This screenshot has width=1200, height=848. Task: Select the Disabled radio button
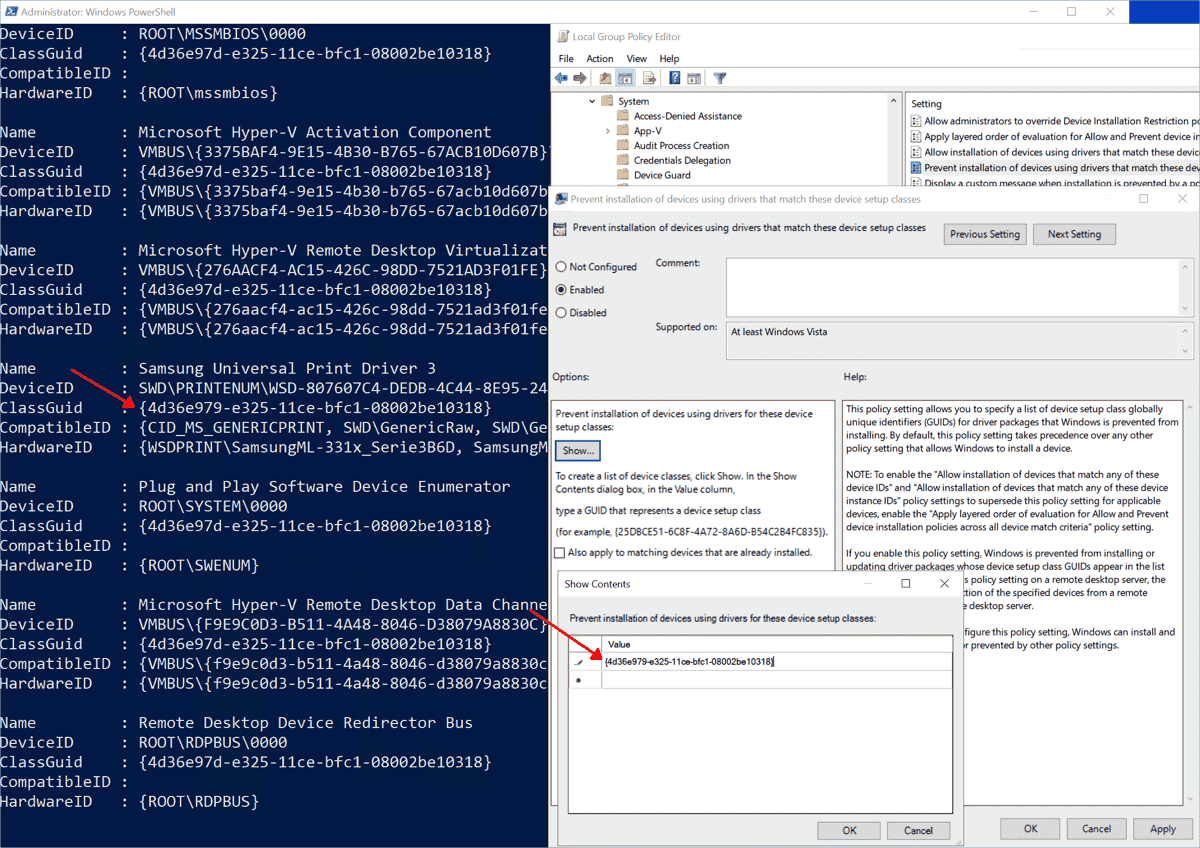coord(561,312)
